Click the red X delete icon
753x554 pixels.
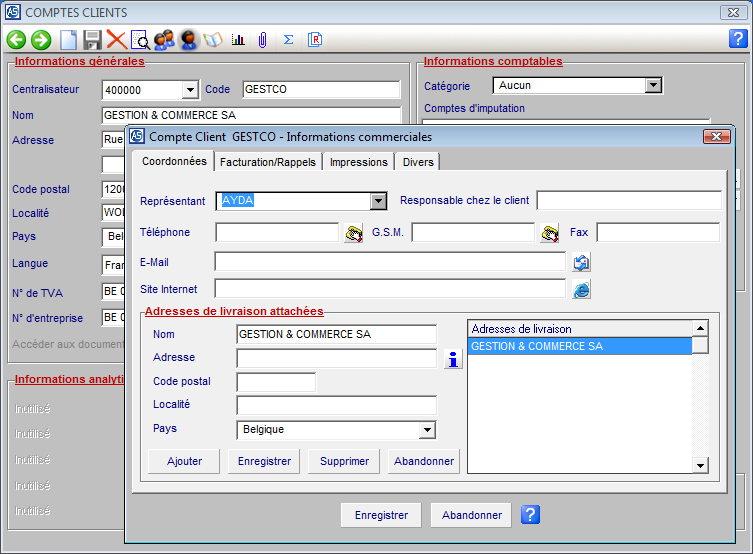(116, 40)
